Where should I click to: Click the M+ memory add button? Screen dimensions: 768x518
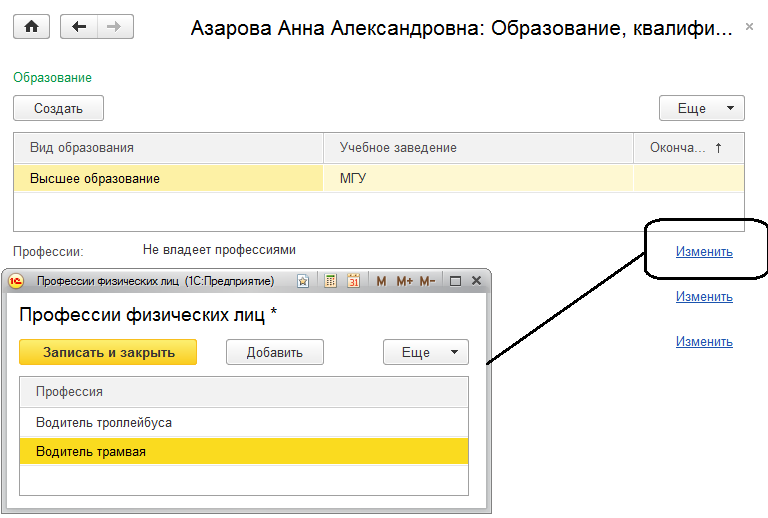coord(404,282)
